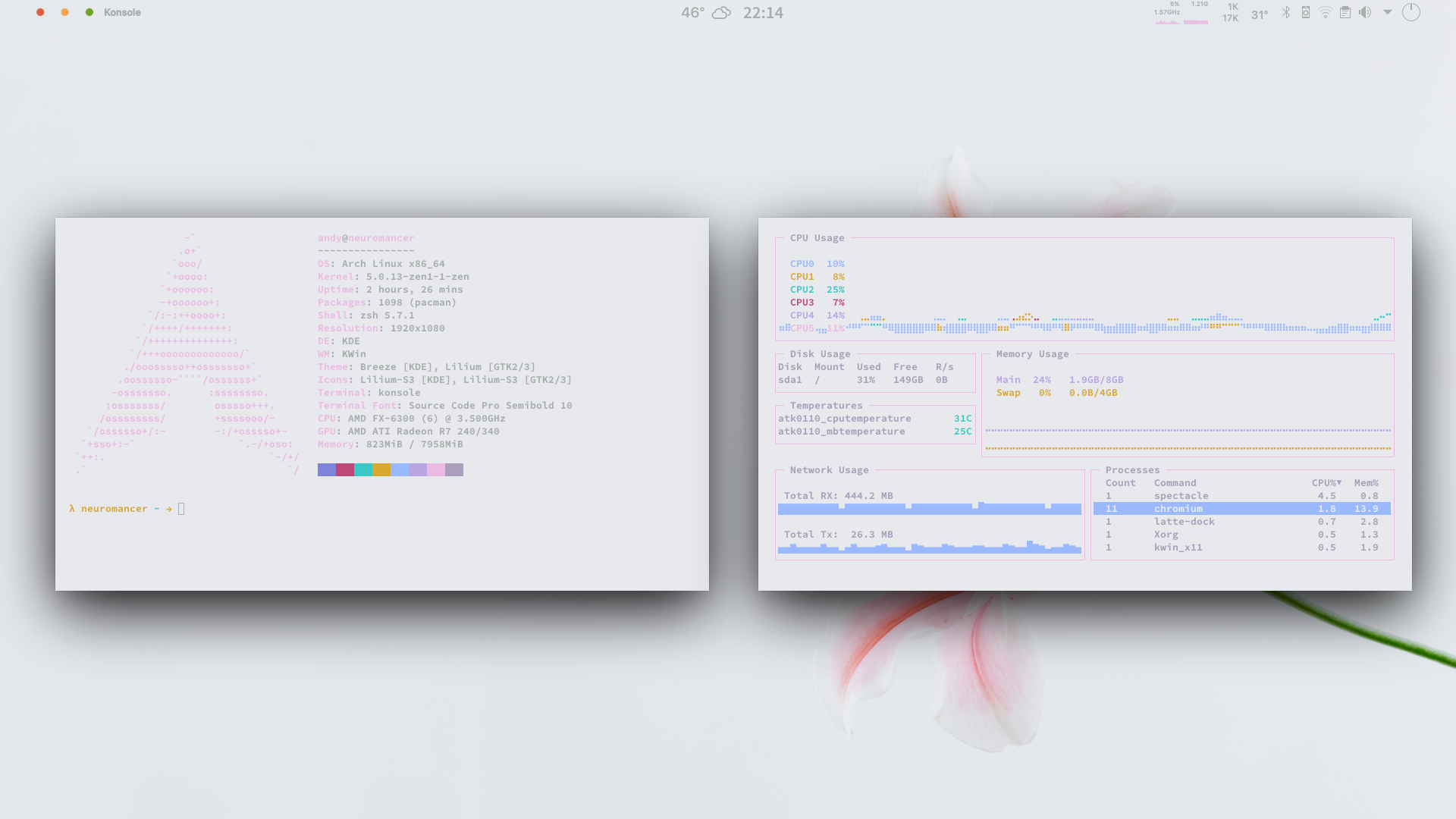Click the neuromancer prompt text
The image size is (1456, 819).
point(115,509)
